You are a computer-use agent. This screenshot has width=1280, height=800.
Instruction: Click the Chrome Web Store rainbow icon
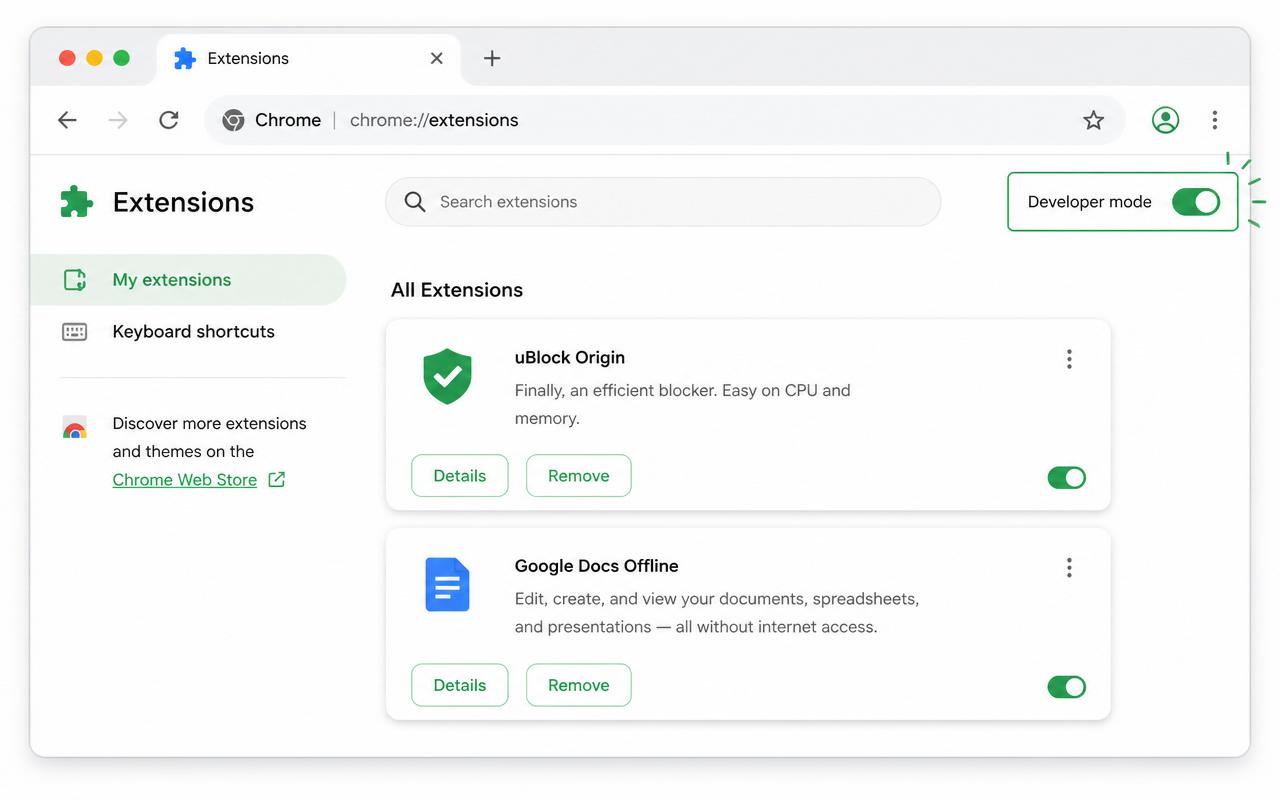75,428
